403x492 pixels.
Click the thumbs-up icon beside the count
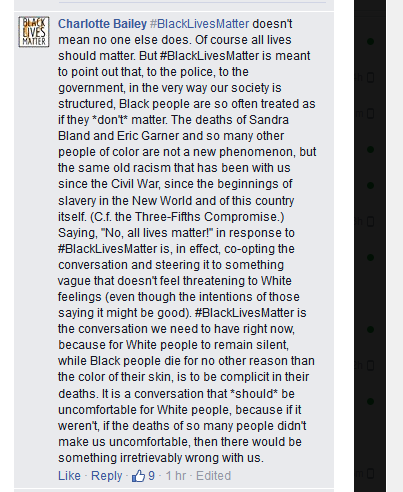138,476
